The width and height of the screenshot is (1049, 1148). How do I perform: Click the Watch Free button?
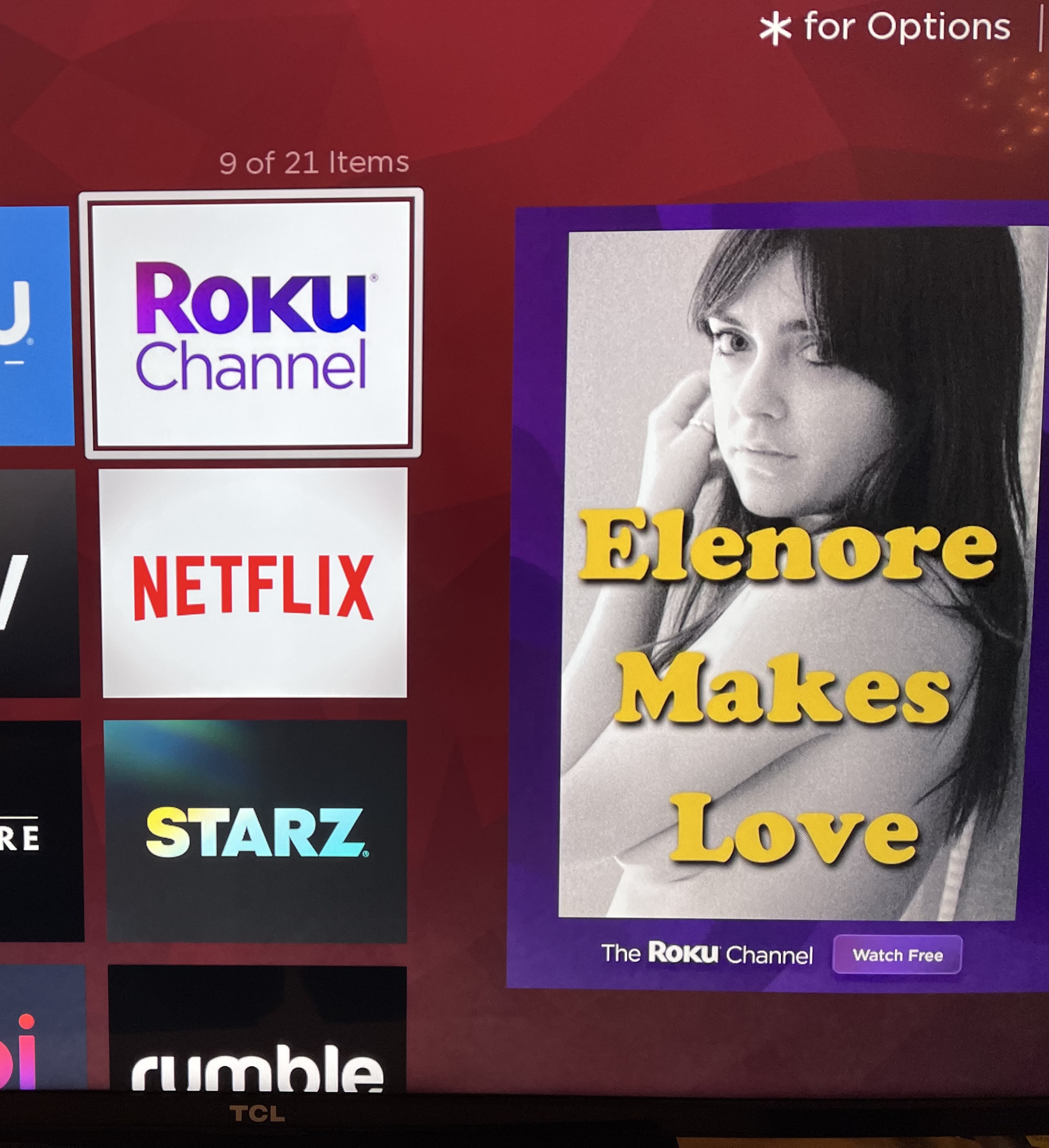898,954
